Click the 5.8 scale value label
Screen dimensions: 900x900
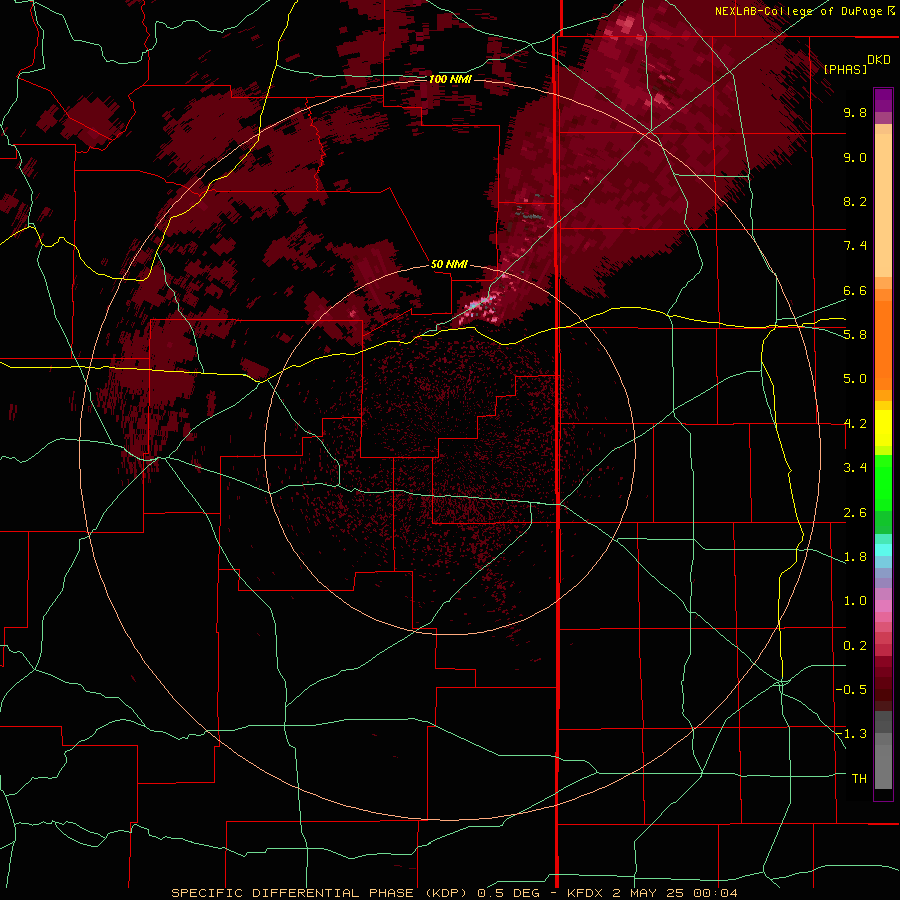click(x=855, y=335)
